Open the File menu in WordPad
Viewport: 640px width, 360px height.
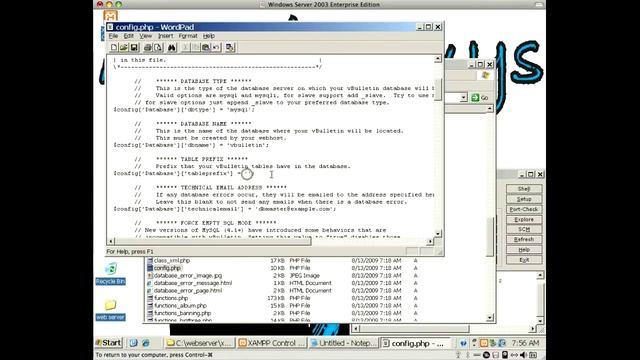pyautogui.click(x=113, y=36)
